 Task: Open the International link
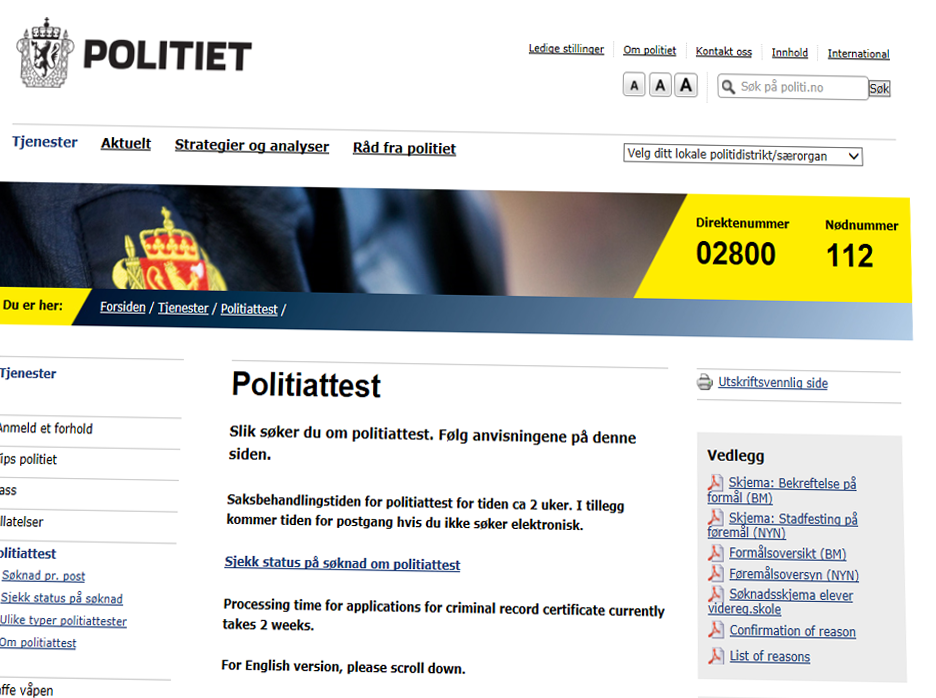tap(858, 54)
